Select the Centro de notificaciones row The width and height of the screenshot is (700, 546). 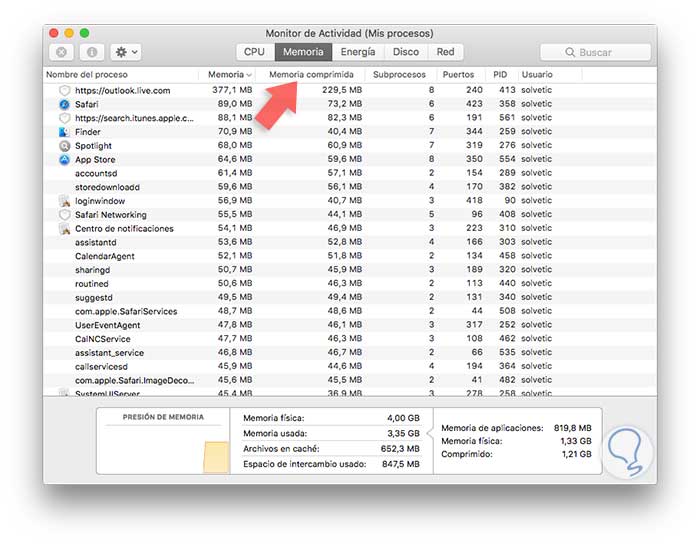pyautogui.click(x=350, y=229)
